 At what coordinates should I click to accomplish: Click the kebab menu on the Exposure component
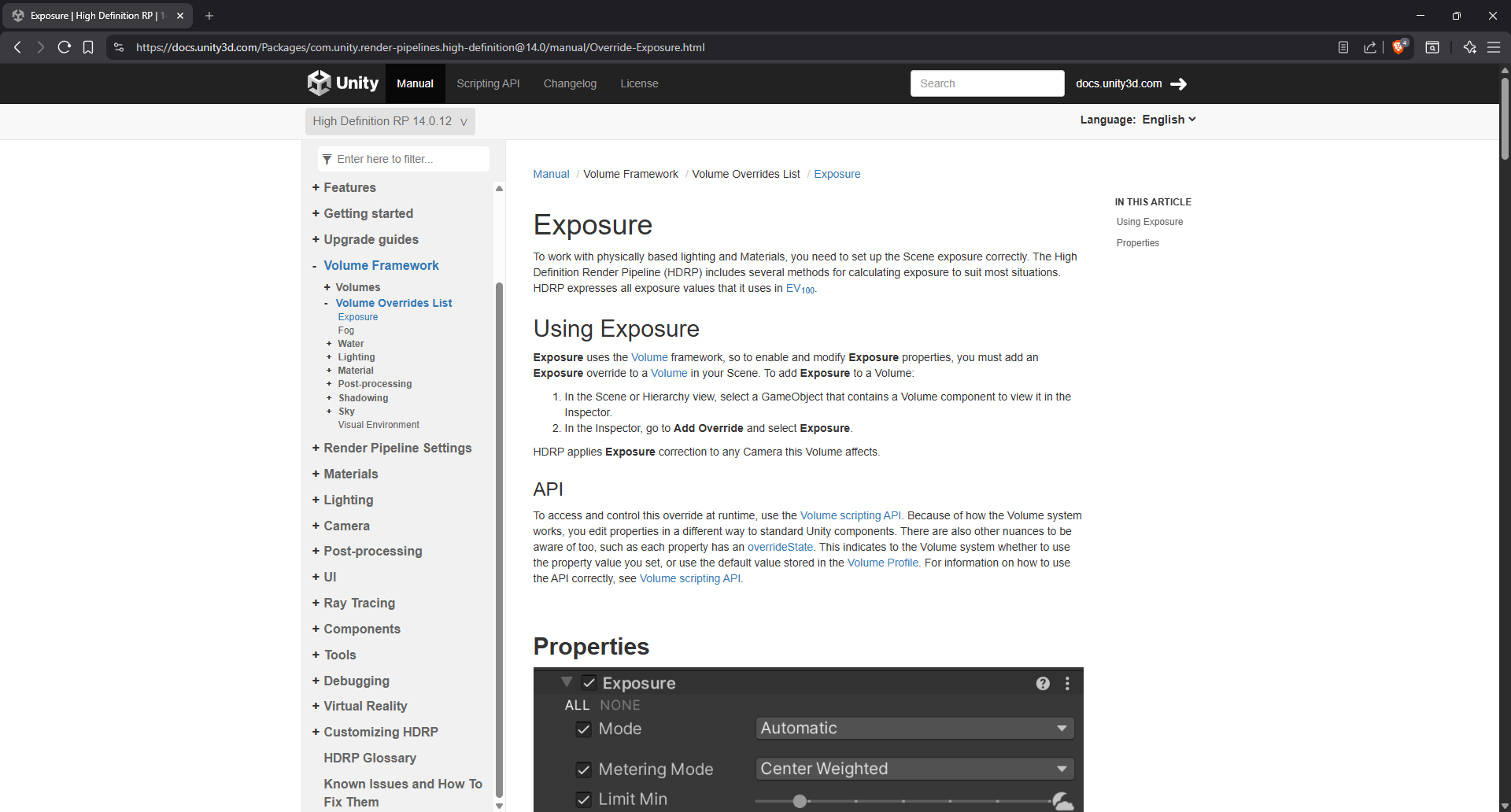coord(1067,683)
